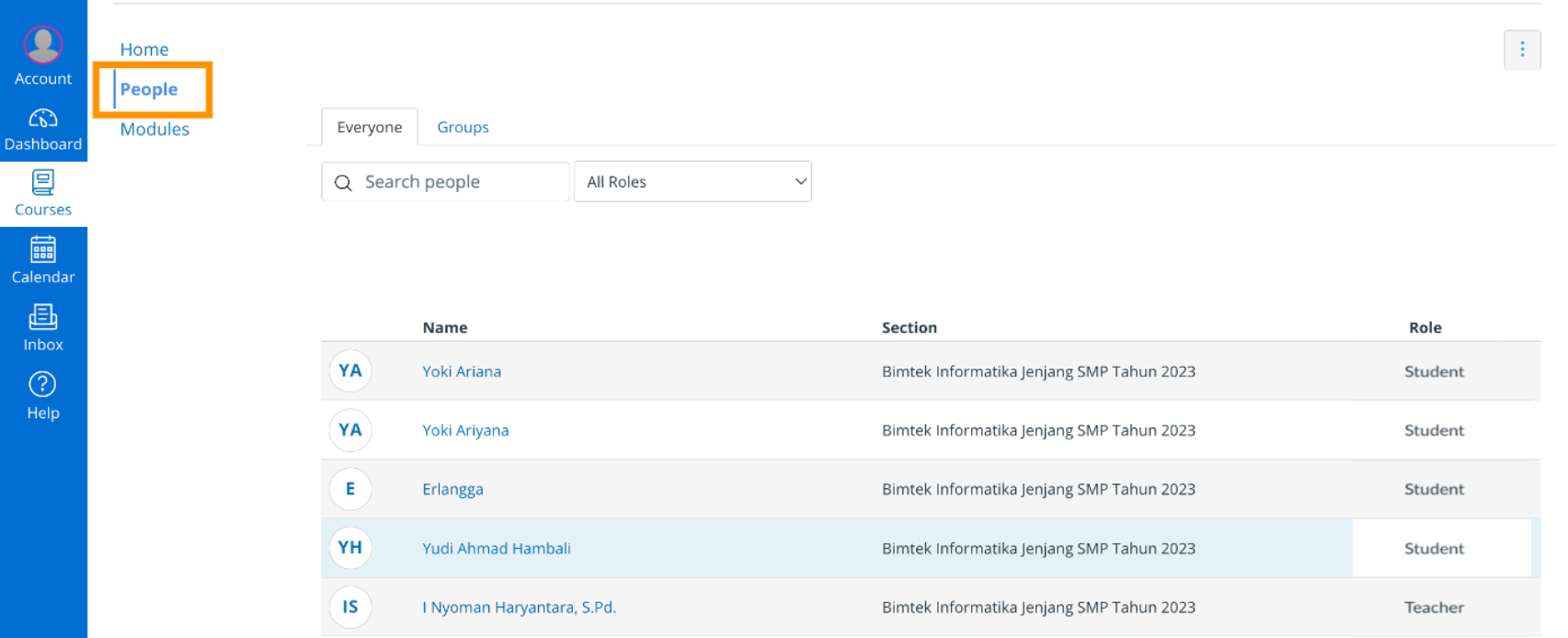Viewport: 1568px width, 638px height.
Task: Click Student role in Erlangga row
Action: (x=1434, y=489)
